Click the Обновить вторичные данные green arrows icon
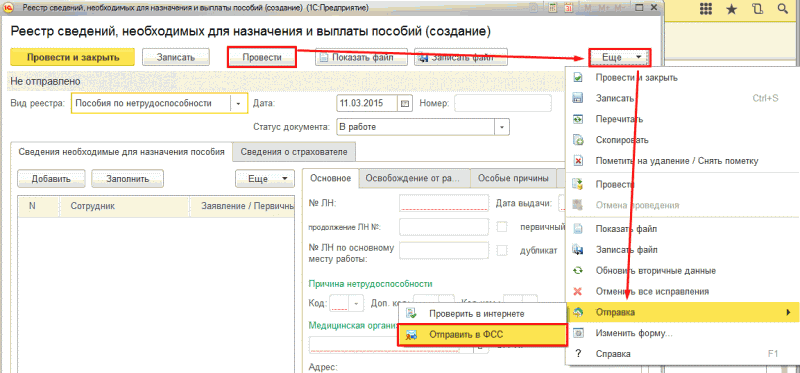This screenshot has width=800, height=373. 578,270
